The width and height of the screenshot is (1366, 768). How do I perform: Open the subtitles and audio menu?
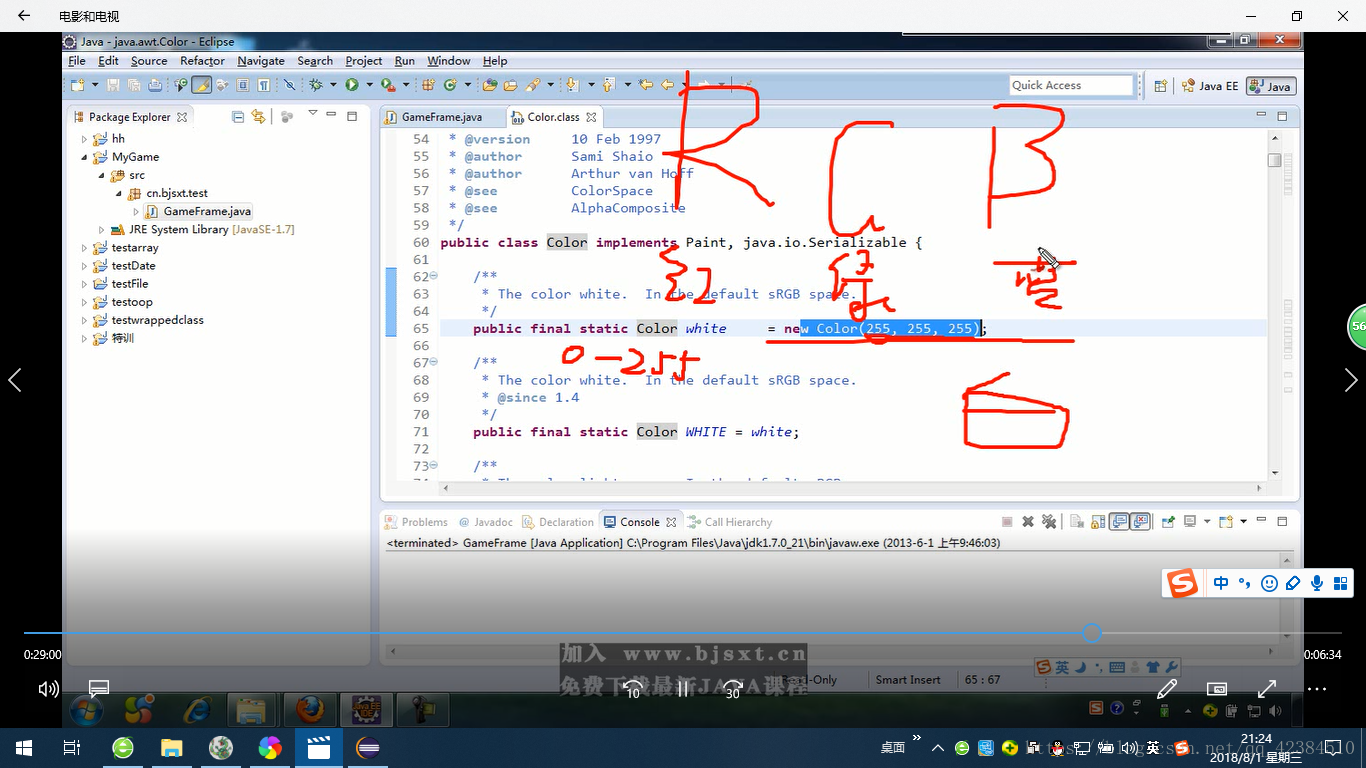coord(98,689)
